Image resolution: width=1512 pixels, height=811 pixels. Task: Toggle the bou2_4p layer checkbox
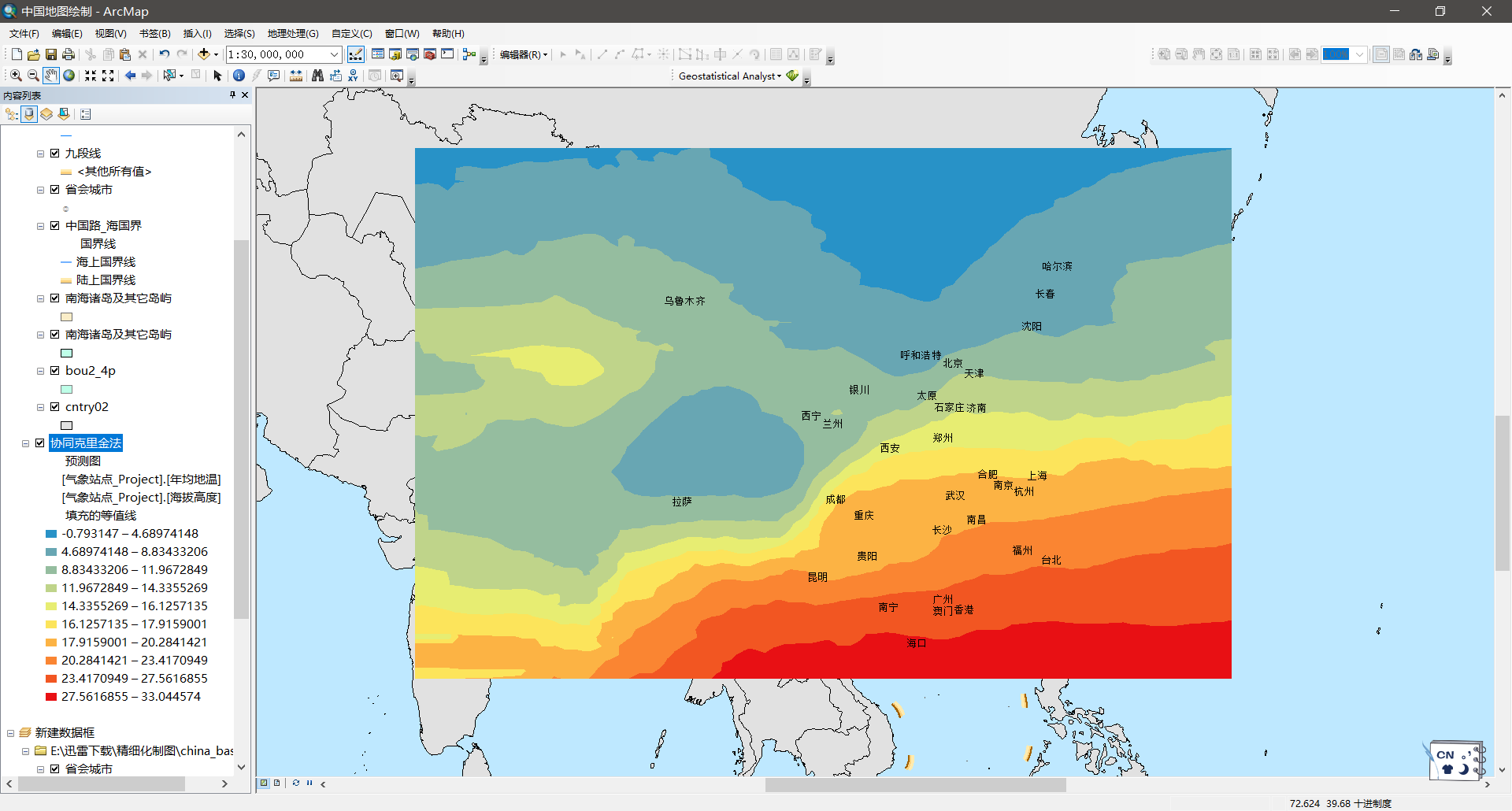55,371
